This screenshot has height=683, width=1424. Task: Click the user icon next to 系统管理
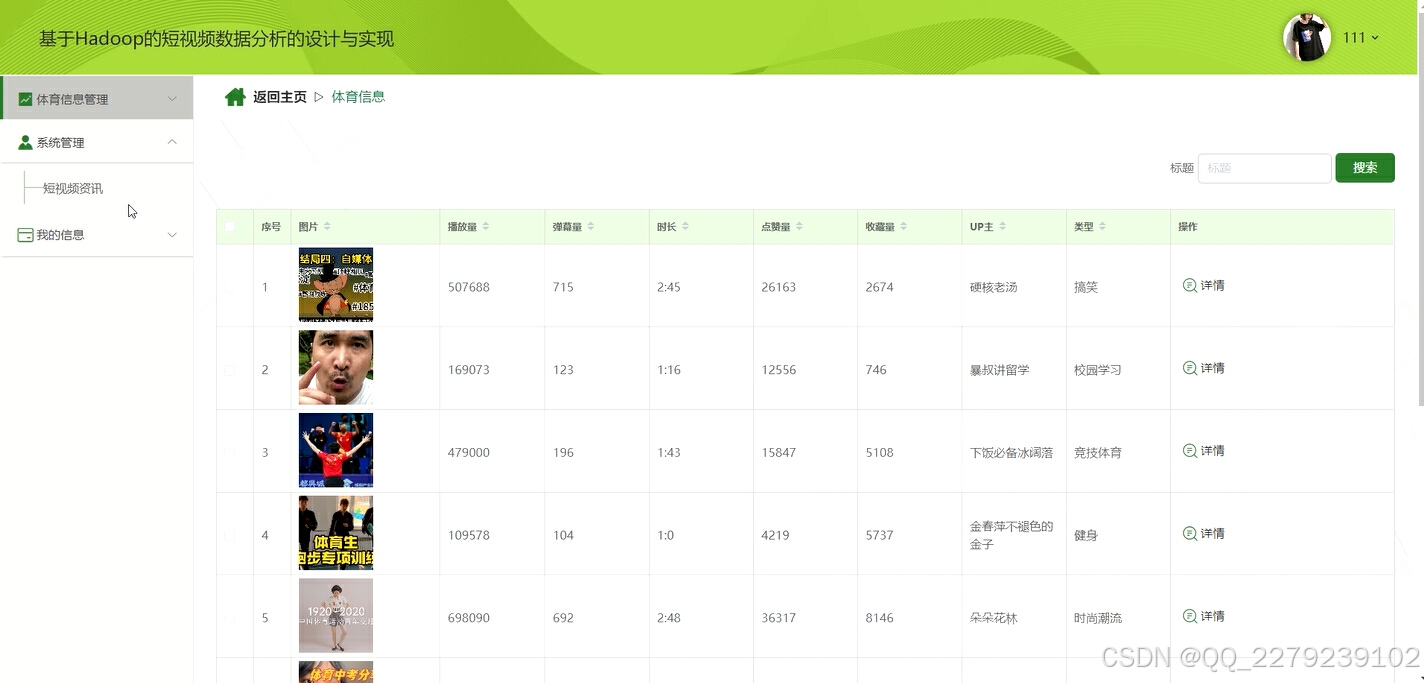click(x=23, y=141)
